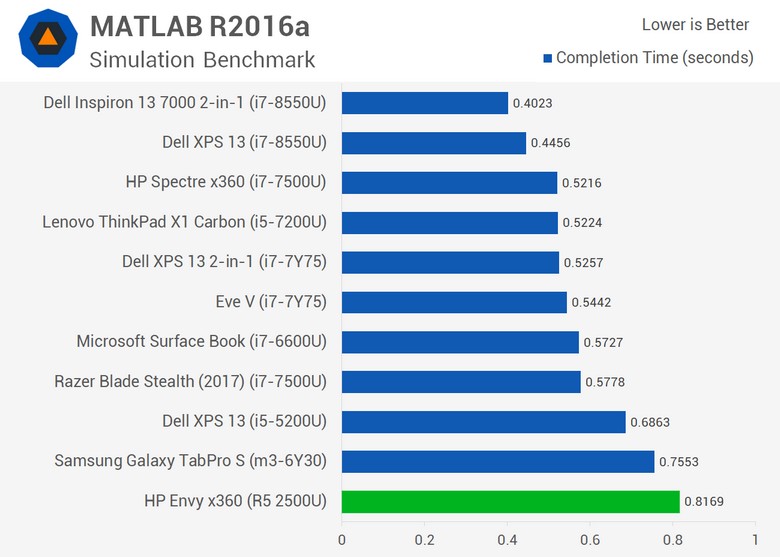
Task: Click the Razer Blade Stealth (2017) bar
Action: coord(461,382)
